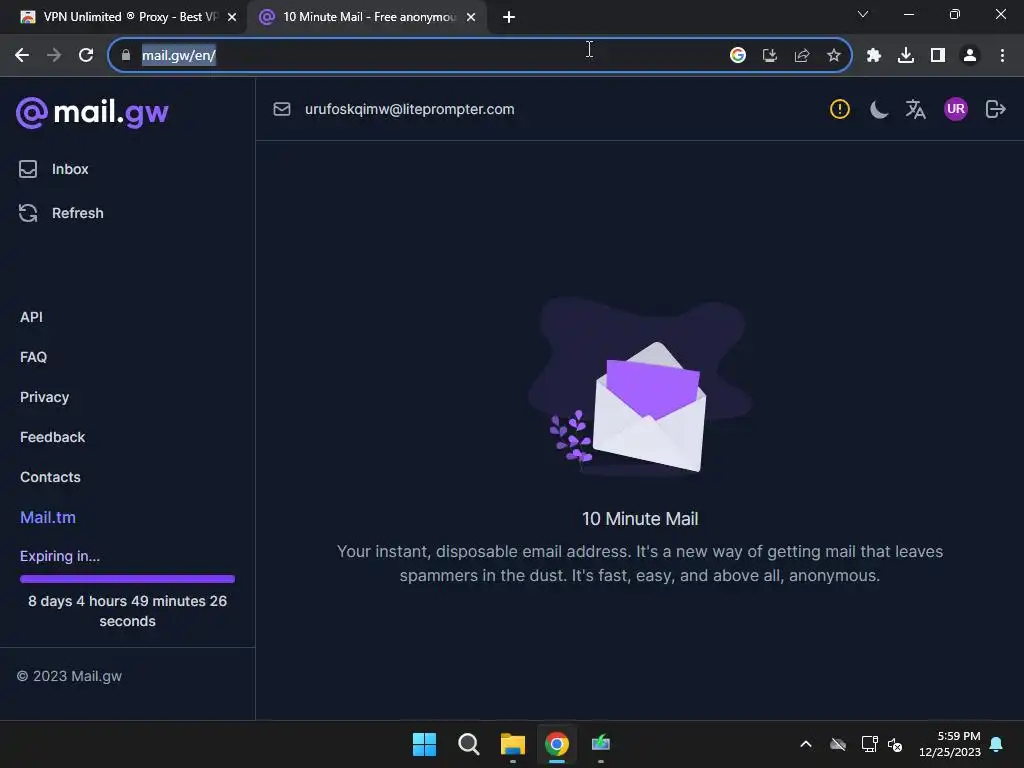This screenshot has width=1024, height=768.
Task: Open the Contacts link
Action: click(x=50, y=477)
